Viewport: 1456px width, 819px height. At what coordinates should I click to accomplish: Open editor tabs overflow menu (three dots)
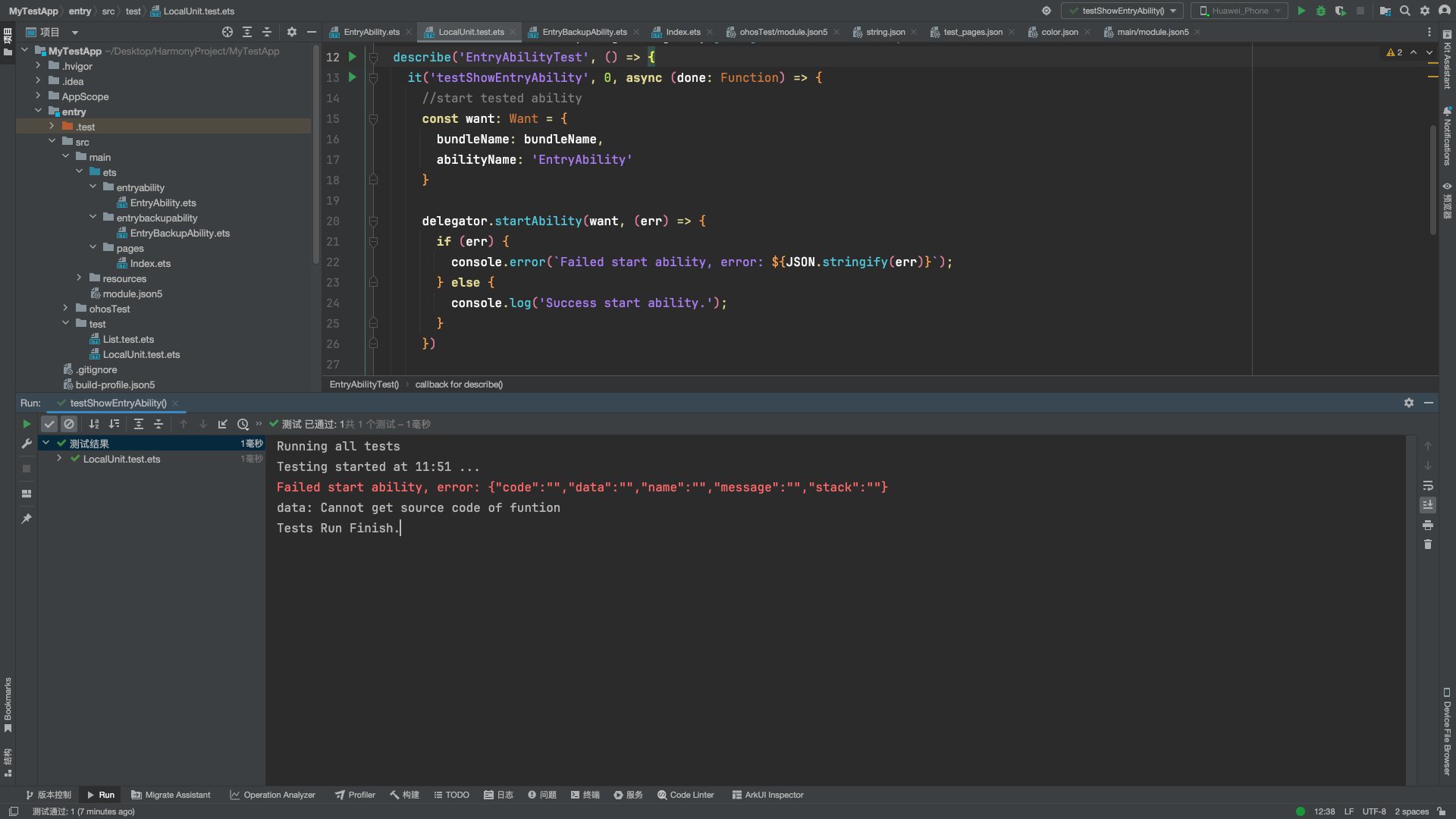click(x=1429, y=32)
